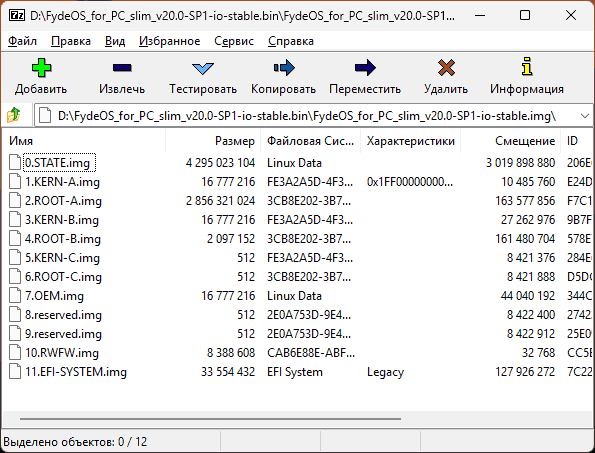Click file icon of 4.ROOT-B.img
Screen dimensions: 595x453
click(15, 238)
